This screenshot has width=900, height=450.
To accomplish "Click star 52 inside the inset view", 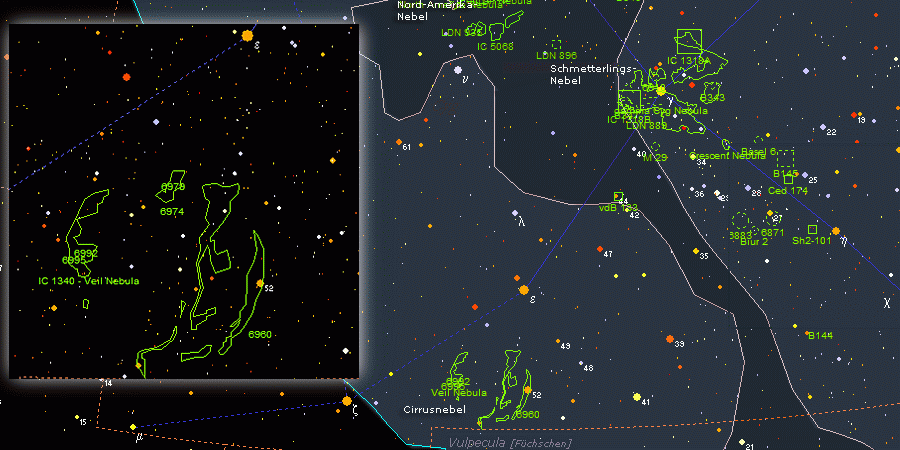I will coord(259,284).
